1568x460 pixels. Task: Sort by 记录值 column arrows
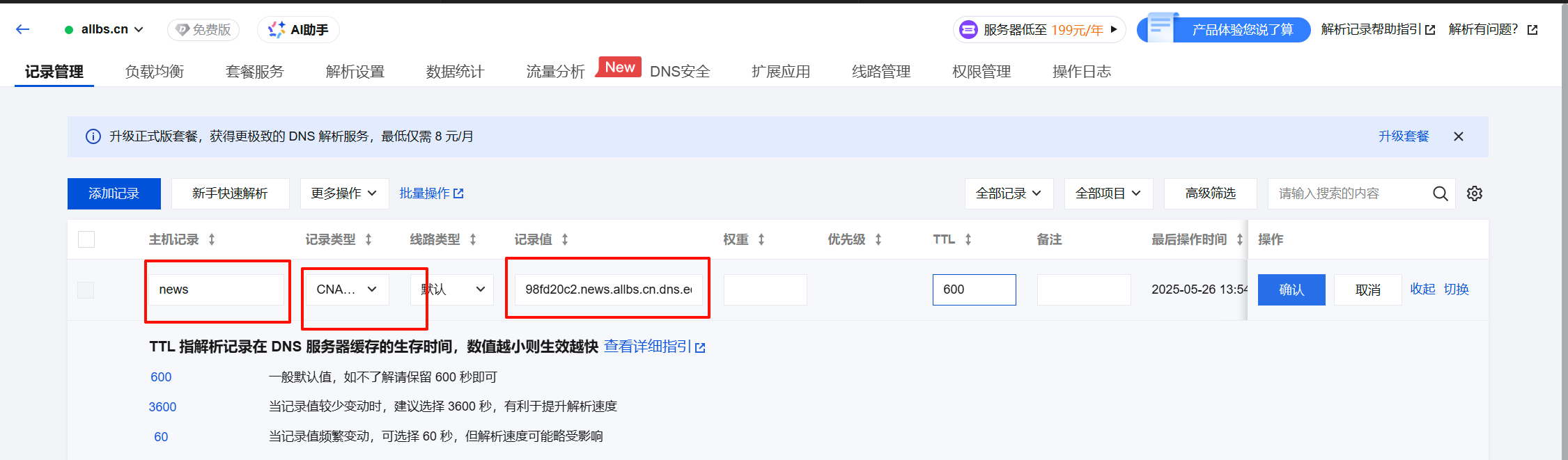tap(565, 239)
